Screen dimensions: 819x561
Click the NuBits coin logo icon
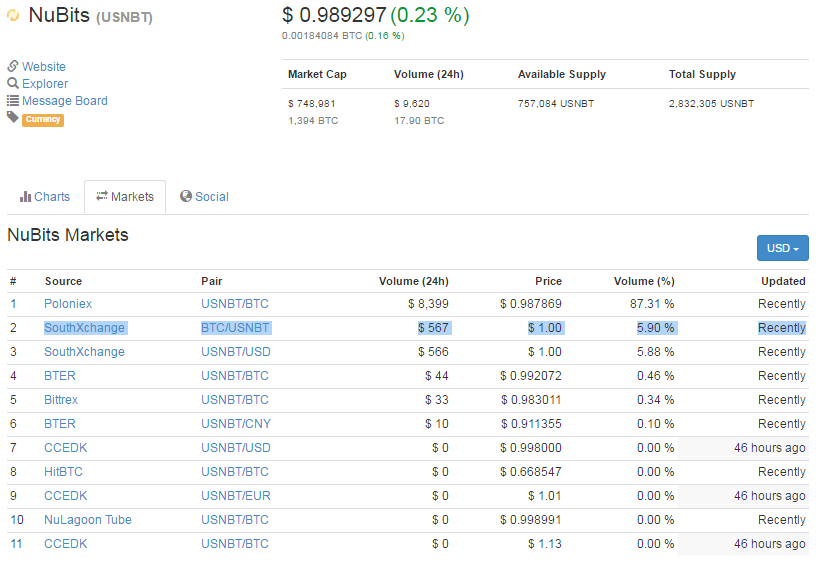pos(13,15)
